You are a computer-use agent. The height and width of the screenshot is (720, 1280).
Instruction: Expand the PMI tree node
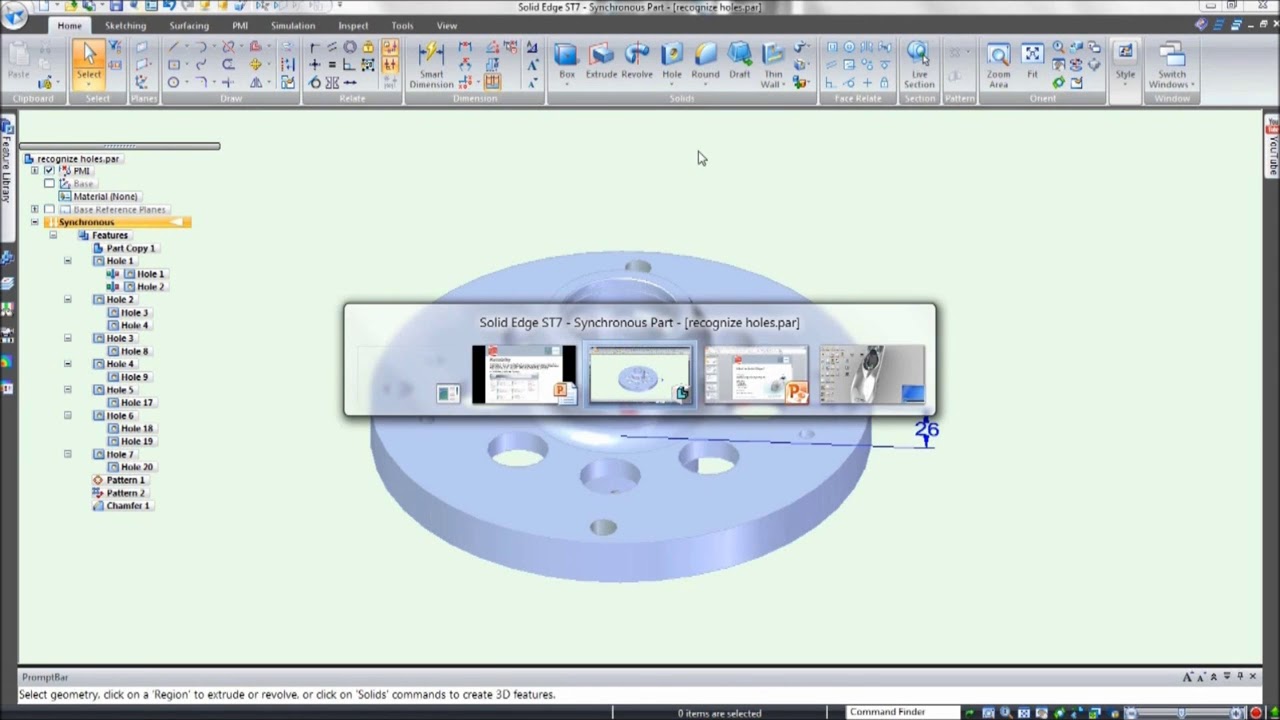tap(35, 171)
